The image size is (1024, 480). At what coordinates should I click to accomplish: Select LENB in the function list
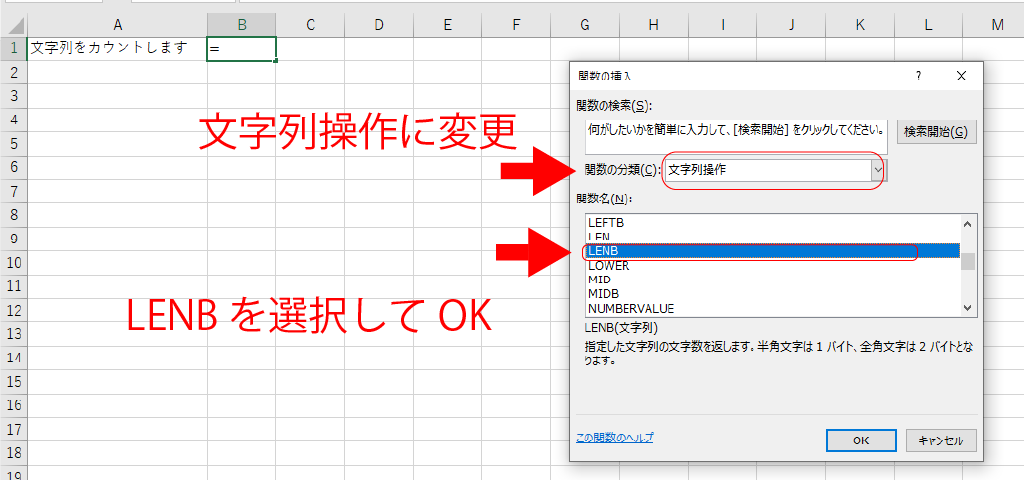(606, 251)
